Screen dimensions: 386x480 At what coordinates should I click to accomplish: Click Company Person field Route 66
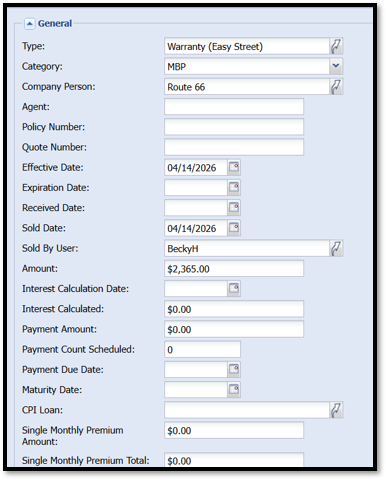pyautogui.click(x=247, y=87)
